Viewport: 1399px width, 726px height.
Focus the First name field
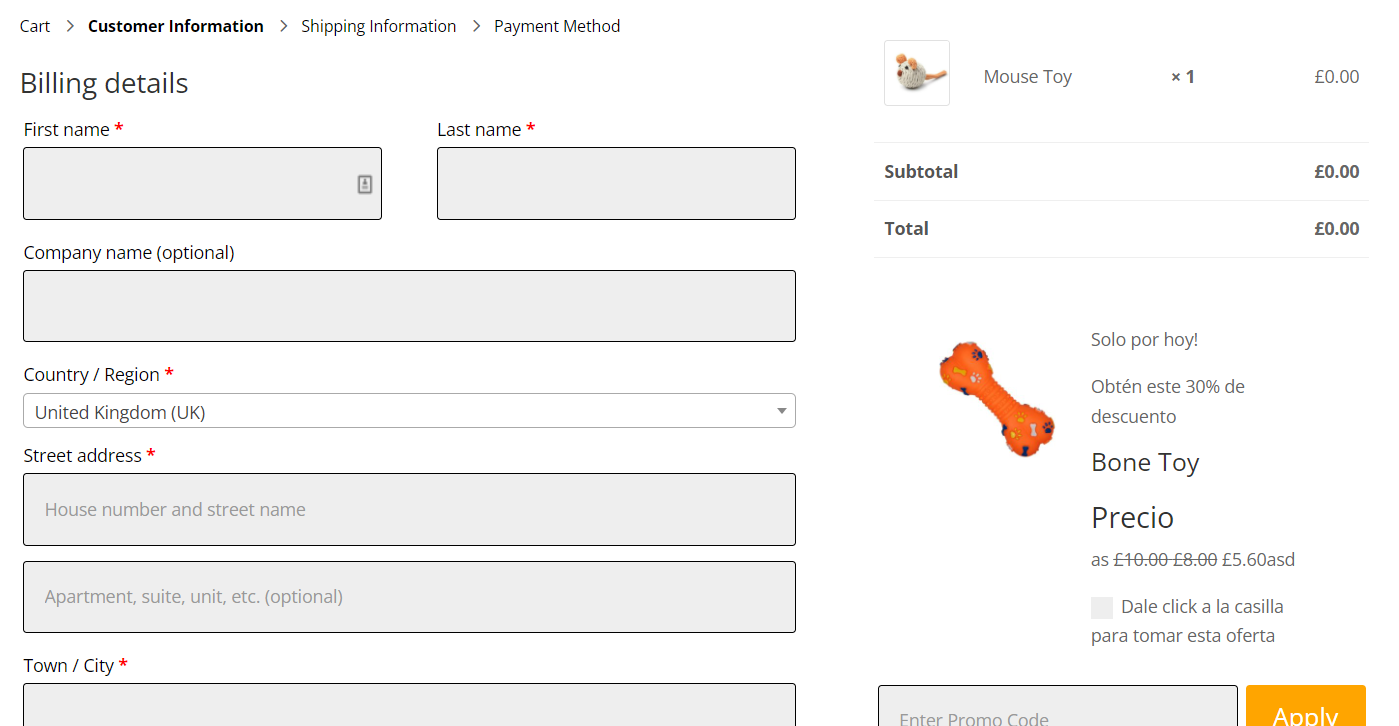(x=190, y=184)
